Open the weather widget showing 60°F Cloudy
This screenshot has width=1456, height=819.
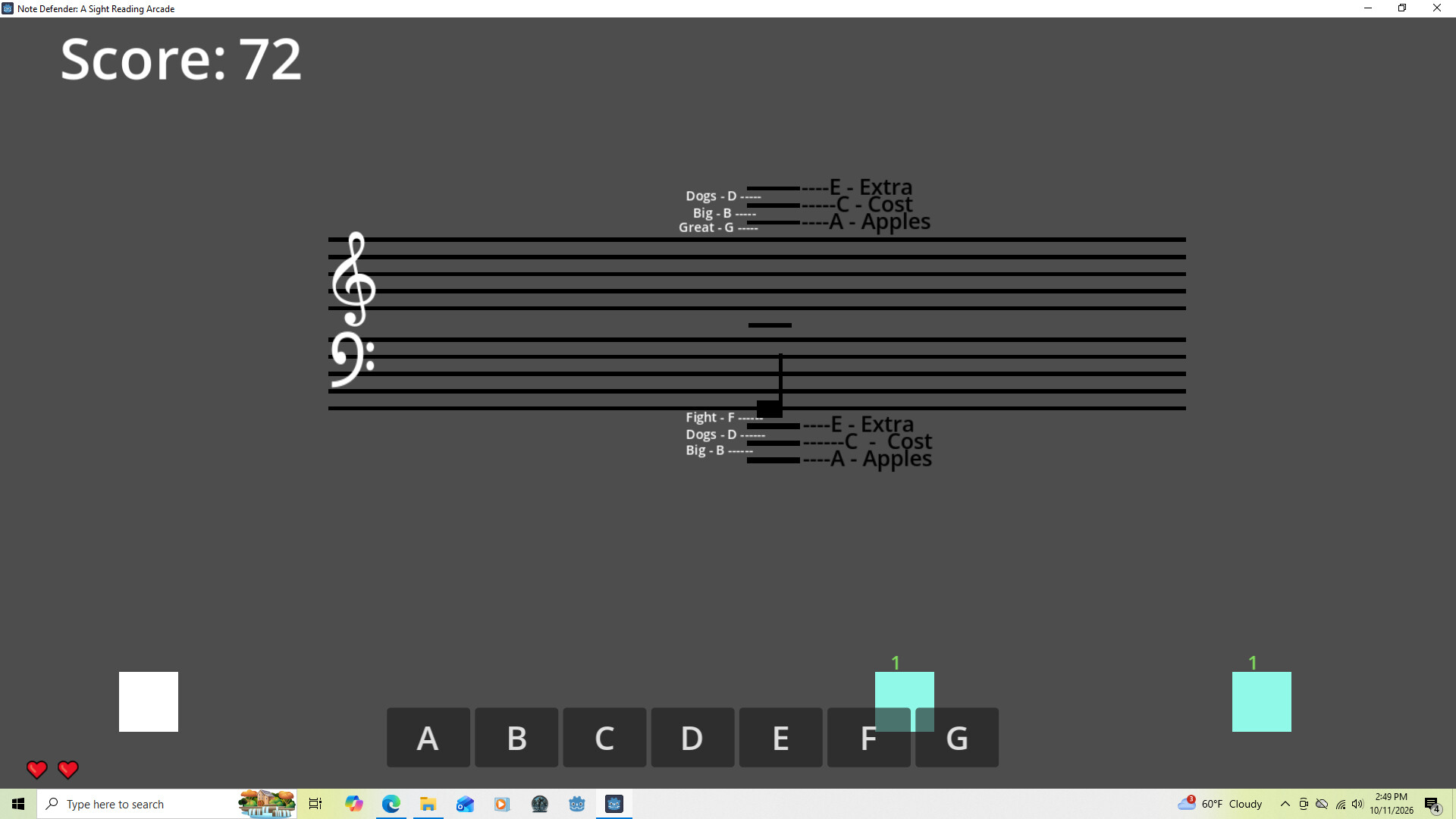pyautogui.click(x=1220, y=804)
